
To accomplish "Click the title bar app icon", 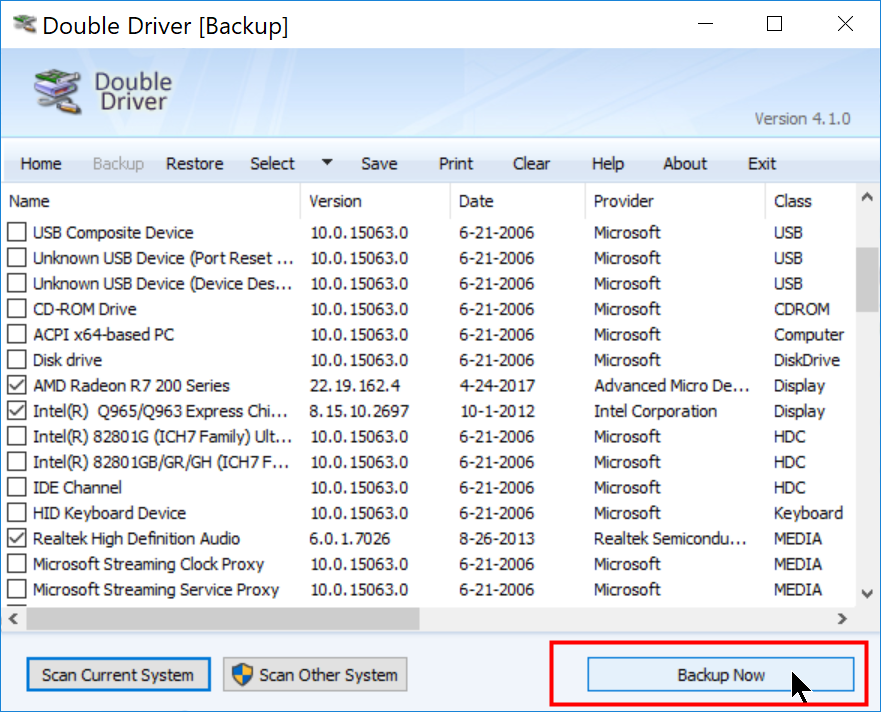I will click(25, 24).
